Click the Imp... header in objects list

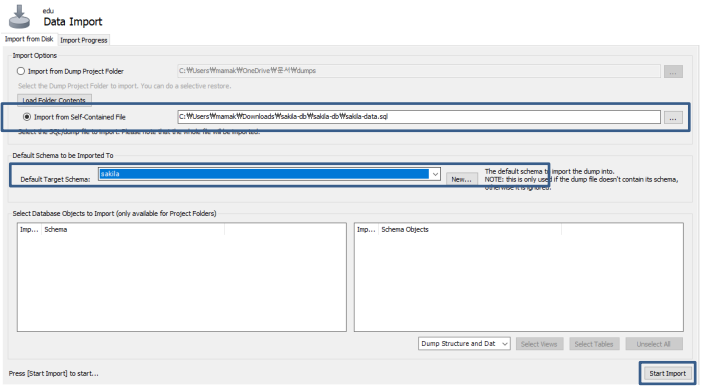[x=366, y=229]
